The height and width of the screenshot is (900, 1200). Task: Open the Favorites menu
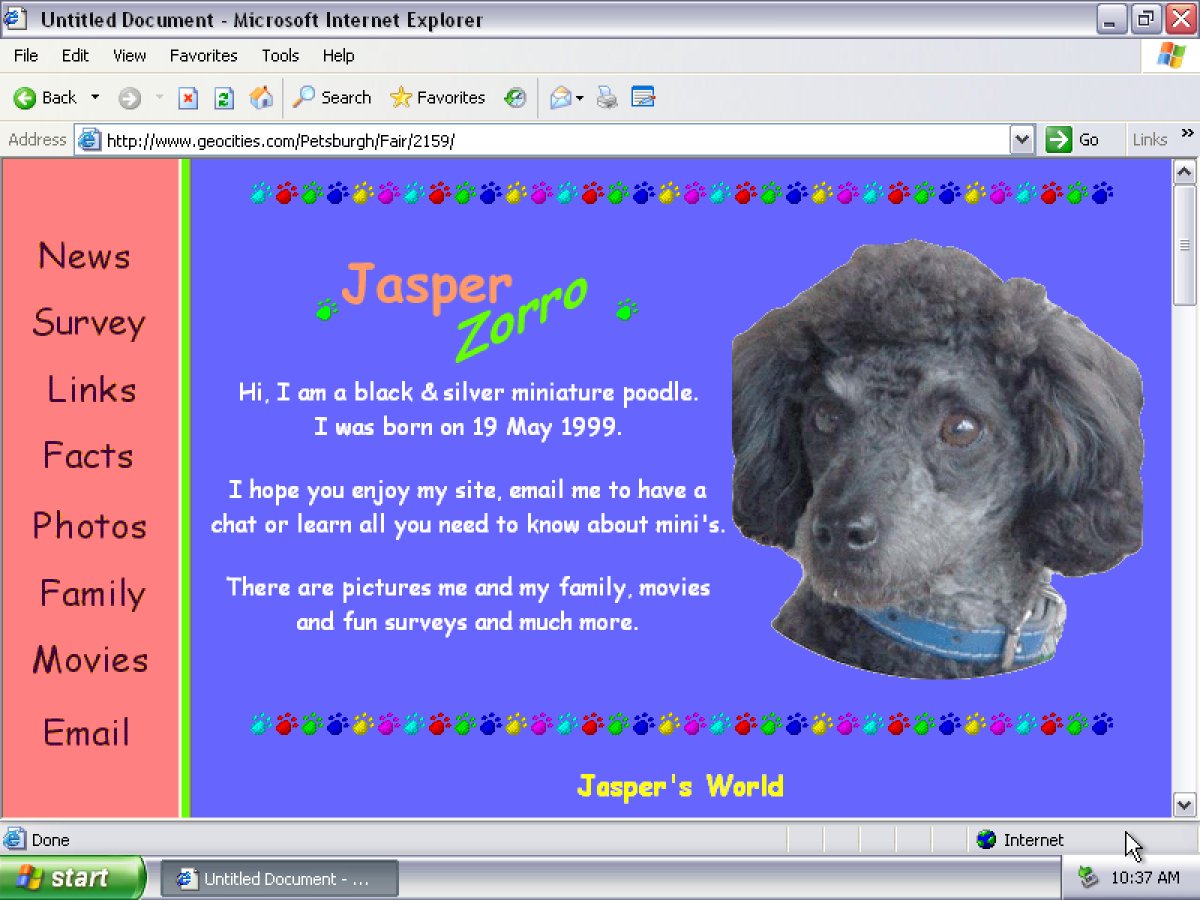(x=203, y=56)
